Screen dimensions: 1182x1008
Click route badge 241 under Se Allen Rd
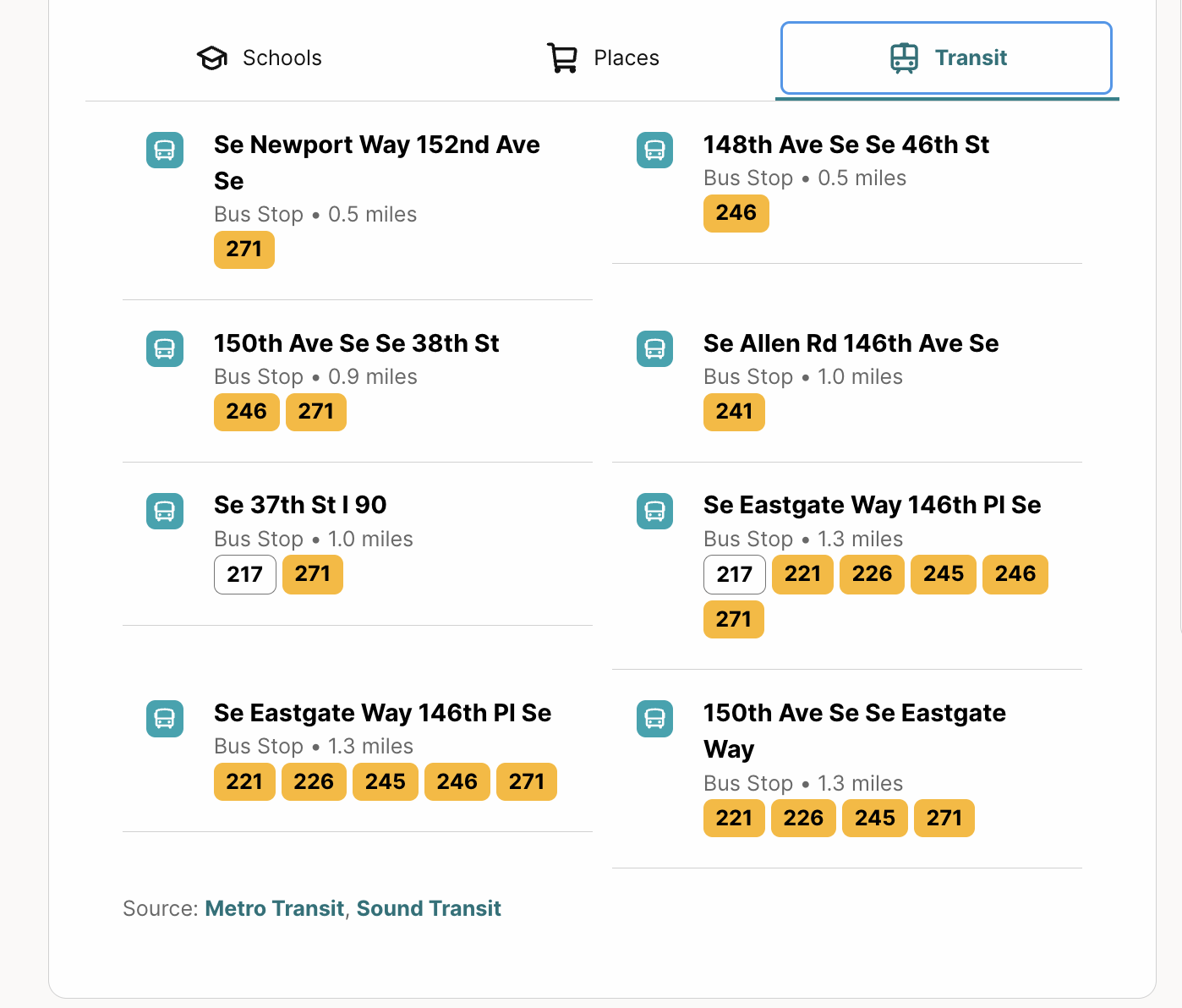pyautogui.click(x=734, y=412)
